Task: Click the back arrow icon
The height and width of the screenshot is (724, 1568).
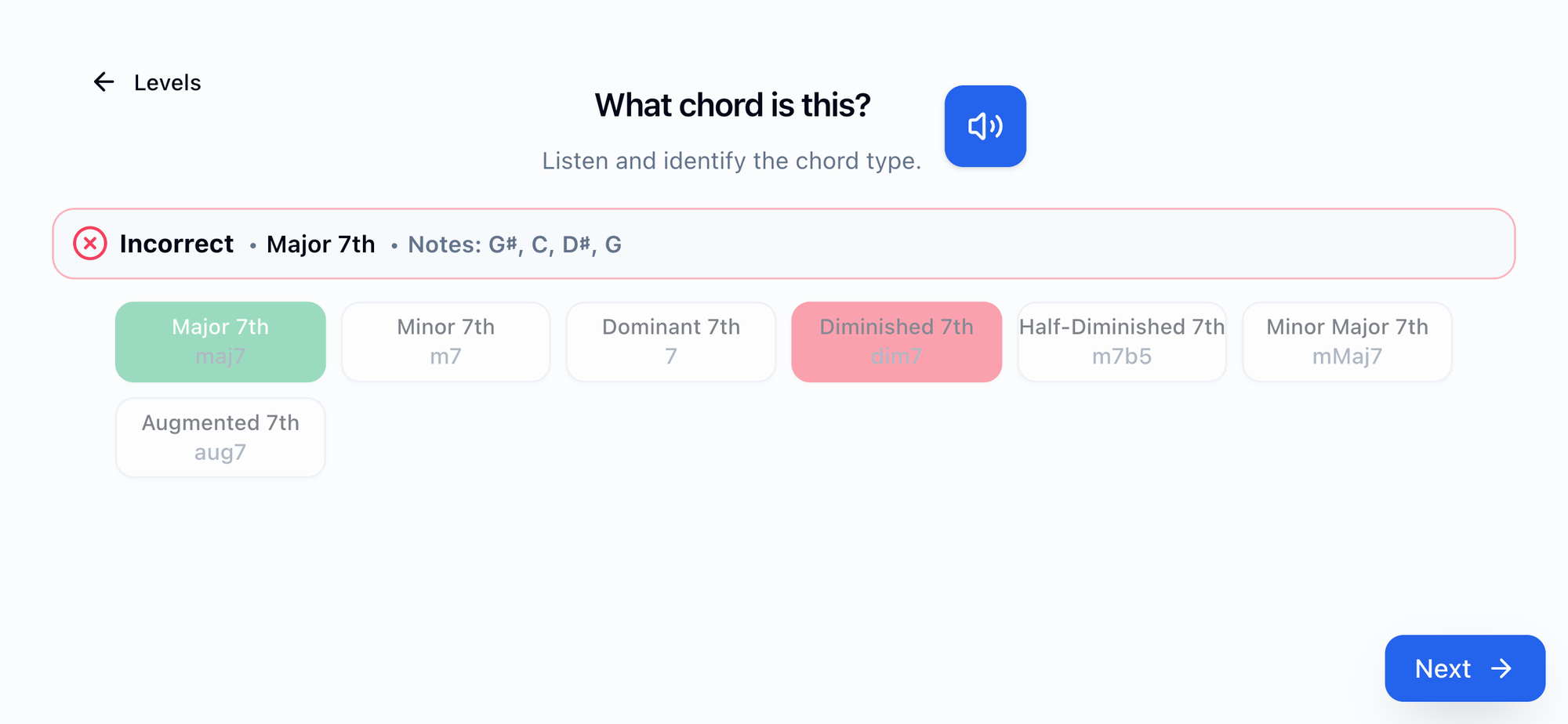Action: pos(103,82)
